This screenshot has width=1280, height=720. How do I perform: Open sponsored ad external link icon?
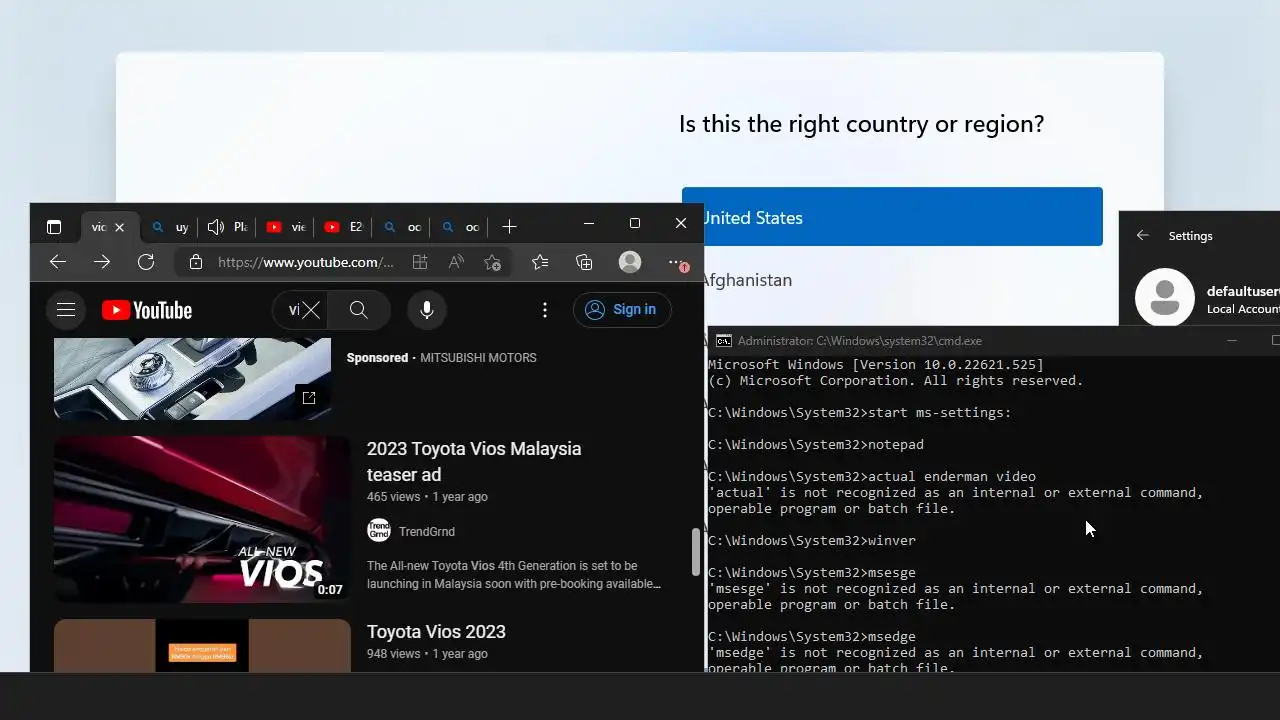(x=309, y=398)
